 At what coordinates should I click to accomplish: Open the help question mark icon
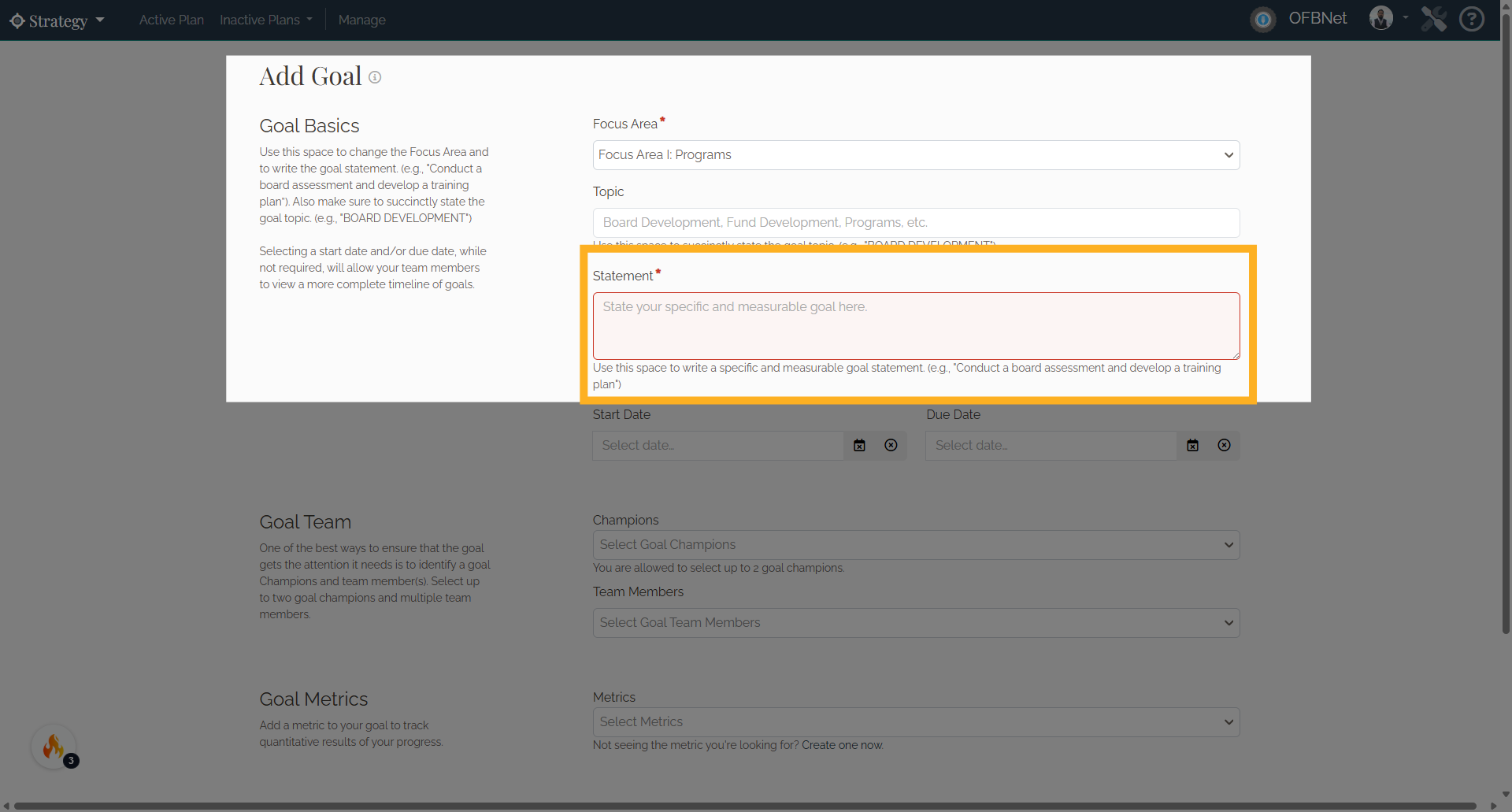click(1472, 19)
